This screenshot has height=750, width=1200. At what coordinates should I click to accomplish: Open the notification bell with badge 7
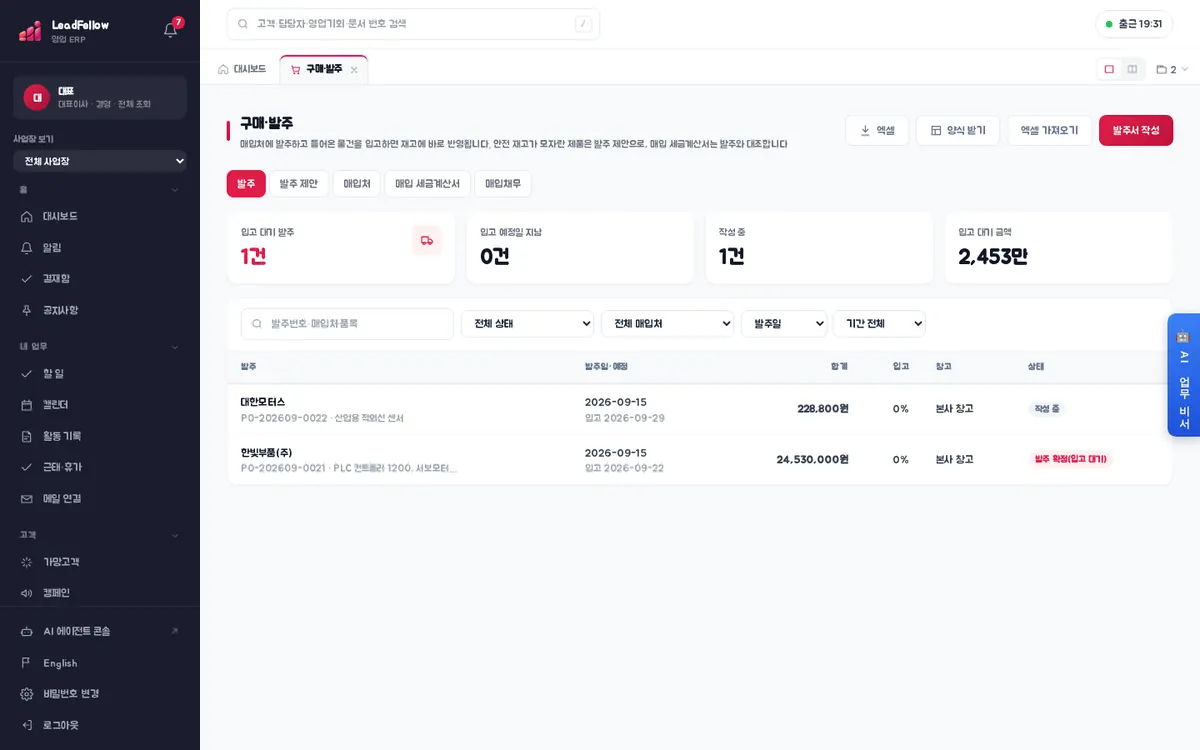point(171,29)
